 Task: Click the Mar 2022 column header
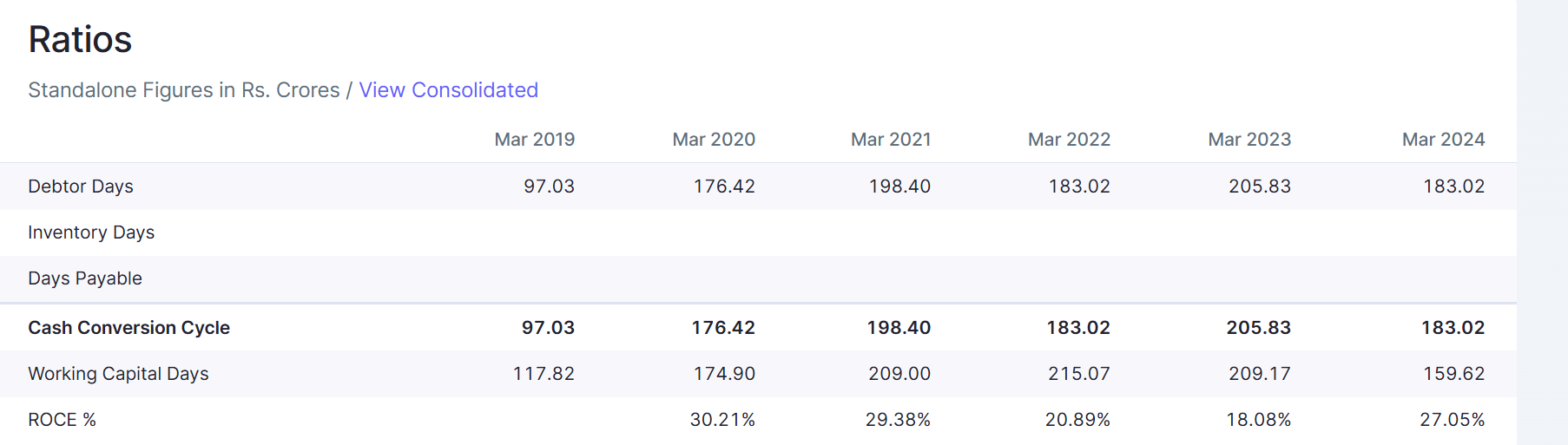coord(1069,140)
